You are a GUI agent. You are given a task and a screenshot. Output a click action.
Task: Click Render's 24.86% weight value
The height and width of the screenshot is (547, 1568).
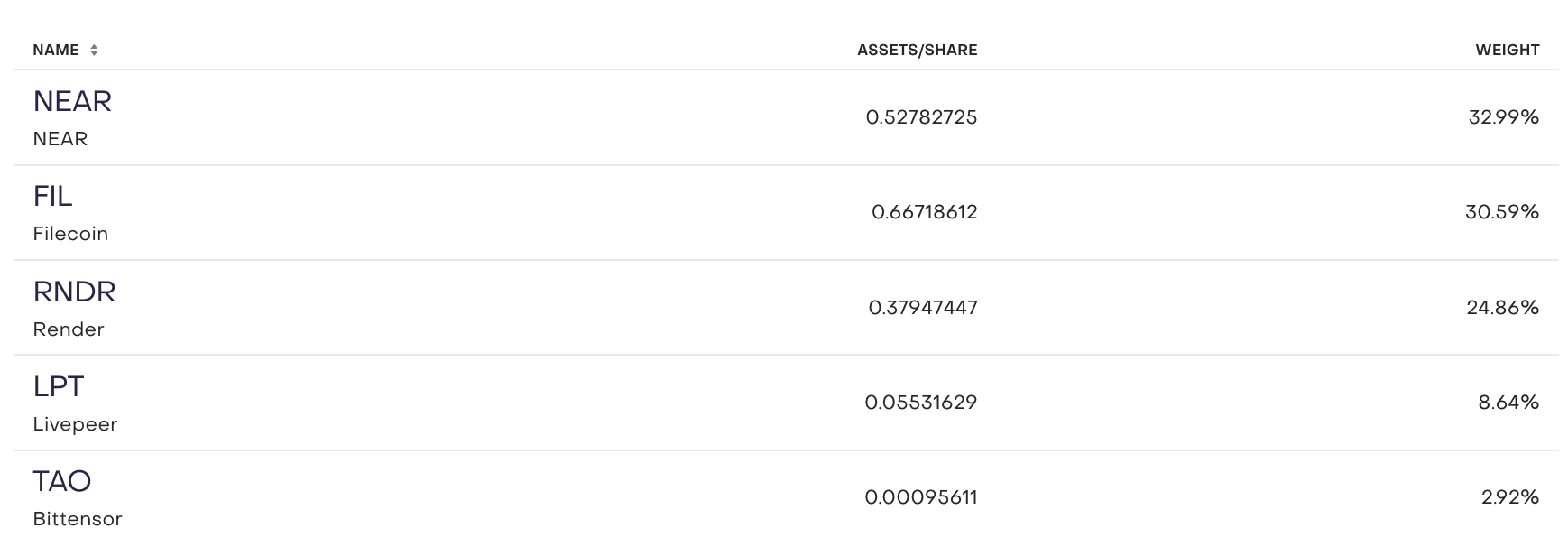pyautogui.click(x=1502, y=308)
